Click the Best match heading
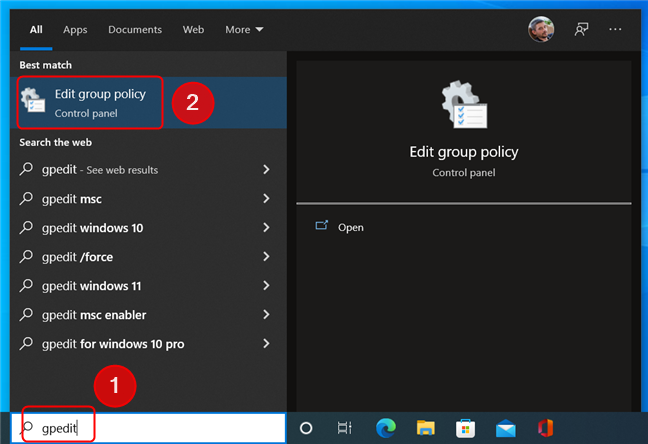The height and width of the screenshot is (444, 648). tap(45, 65)
